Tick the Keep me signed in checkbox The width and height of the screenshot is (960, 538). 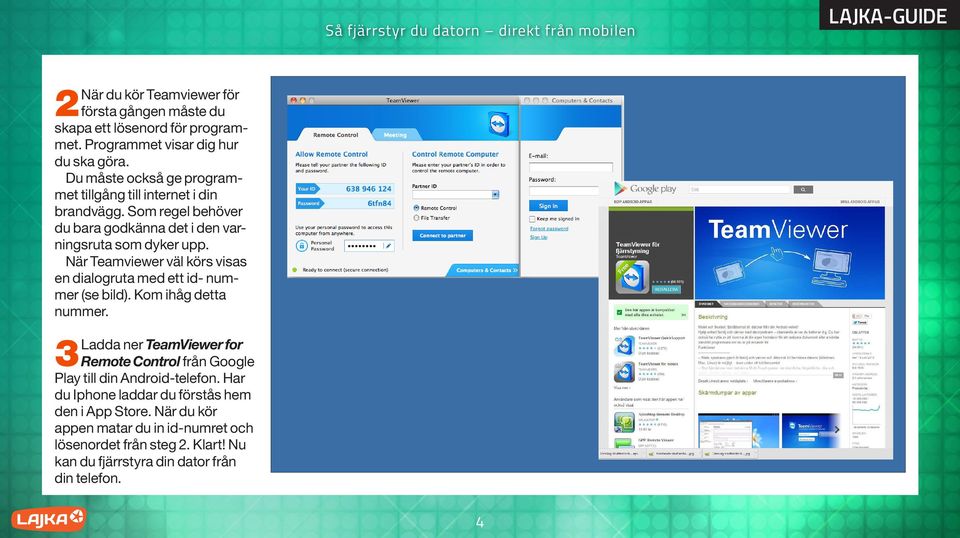(x=532, y=219)
